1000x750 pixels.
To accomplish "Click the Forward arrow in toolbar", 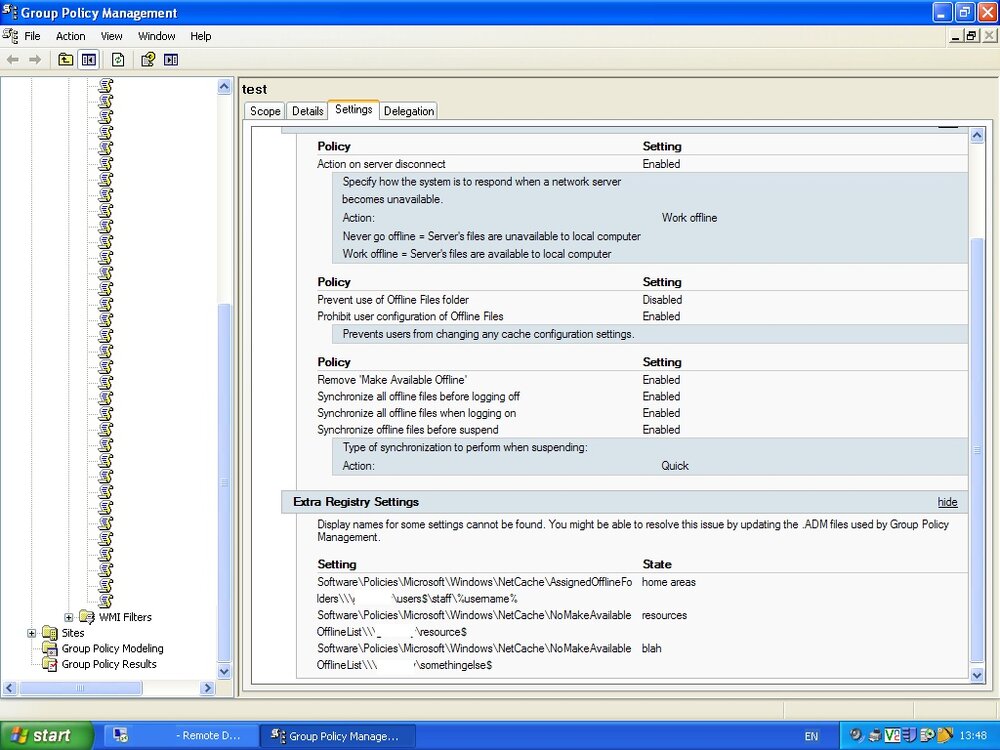I will click(x=35, y=60).
